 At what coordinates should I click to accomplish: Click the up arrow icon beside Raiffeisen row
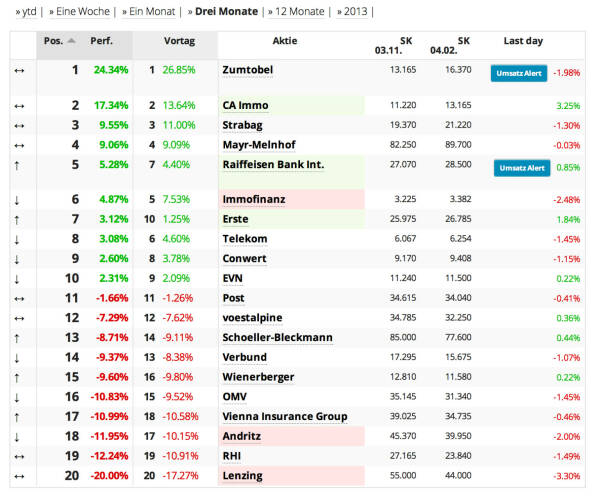click(19, 164)
